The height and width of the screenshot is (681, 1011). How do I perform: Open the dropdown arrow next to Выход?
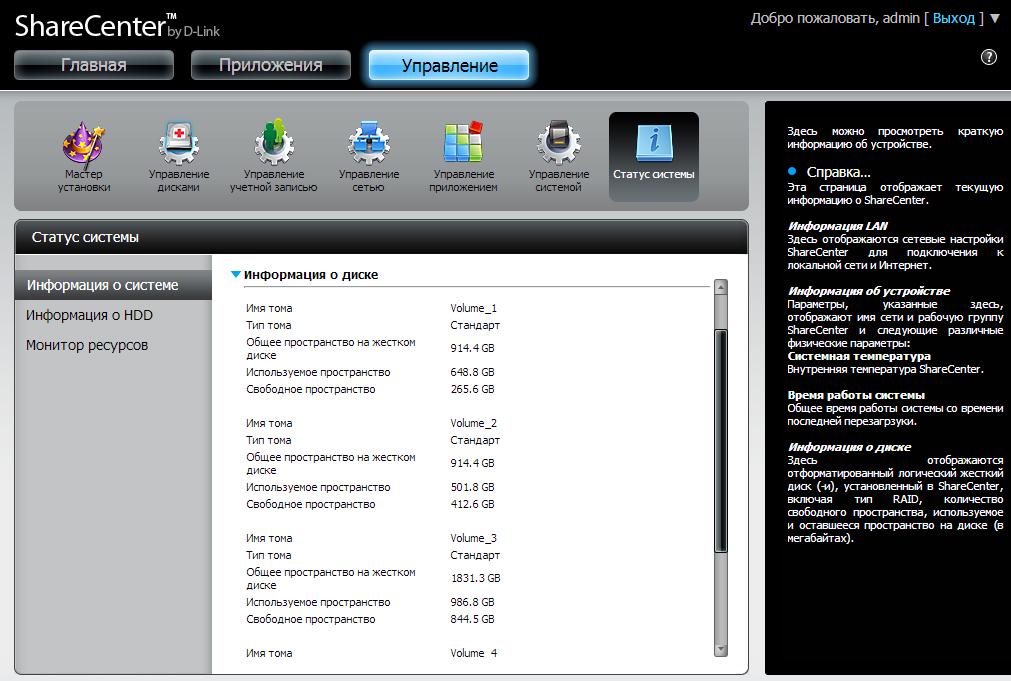point(995,19)
